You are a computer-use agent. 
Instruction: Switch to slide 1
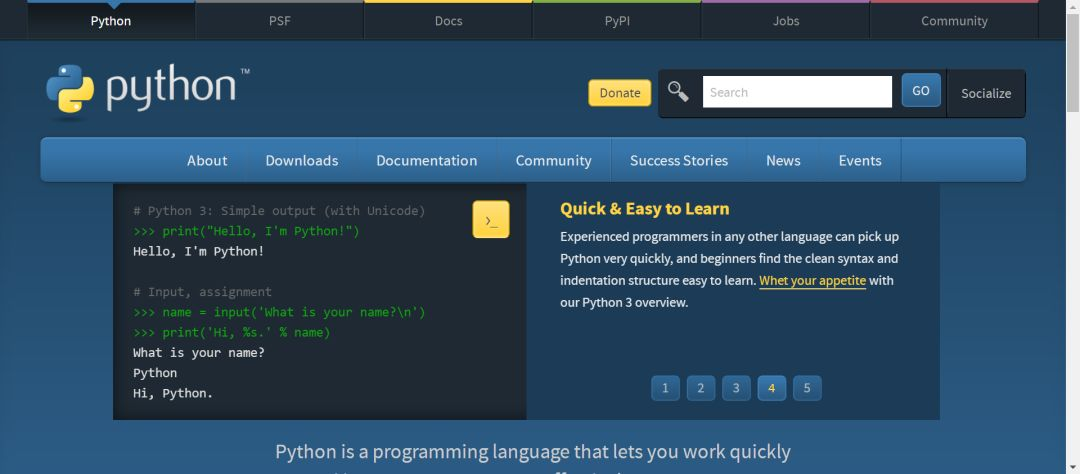coord(665,388)
